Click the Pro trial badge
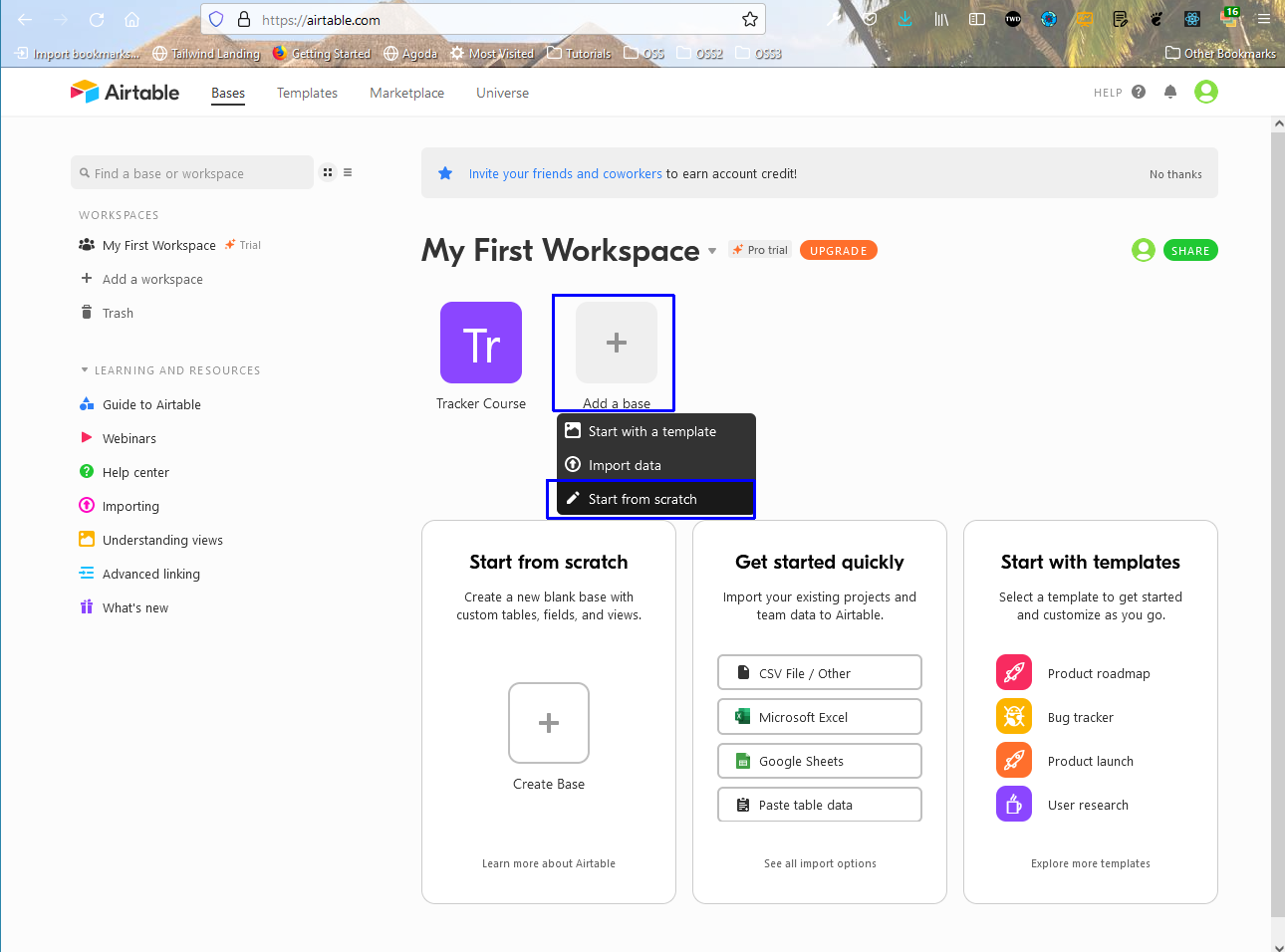This screenshot has height=952, width=1285. 760,250
